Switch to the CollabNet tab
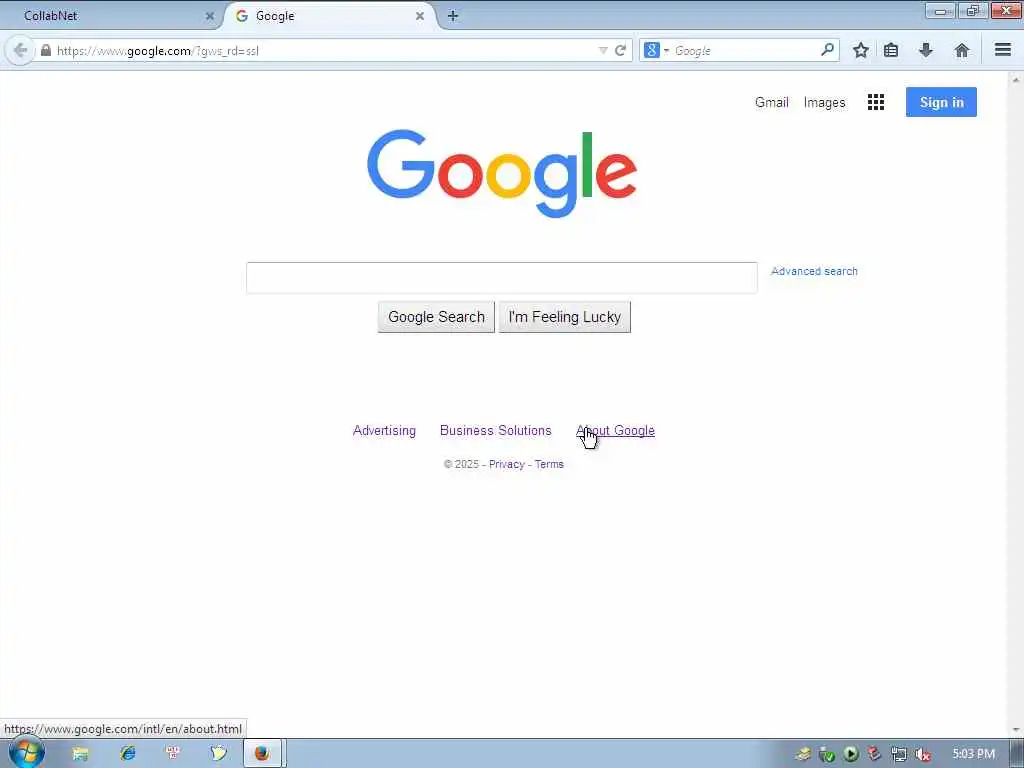 click(110, 16)
